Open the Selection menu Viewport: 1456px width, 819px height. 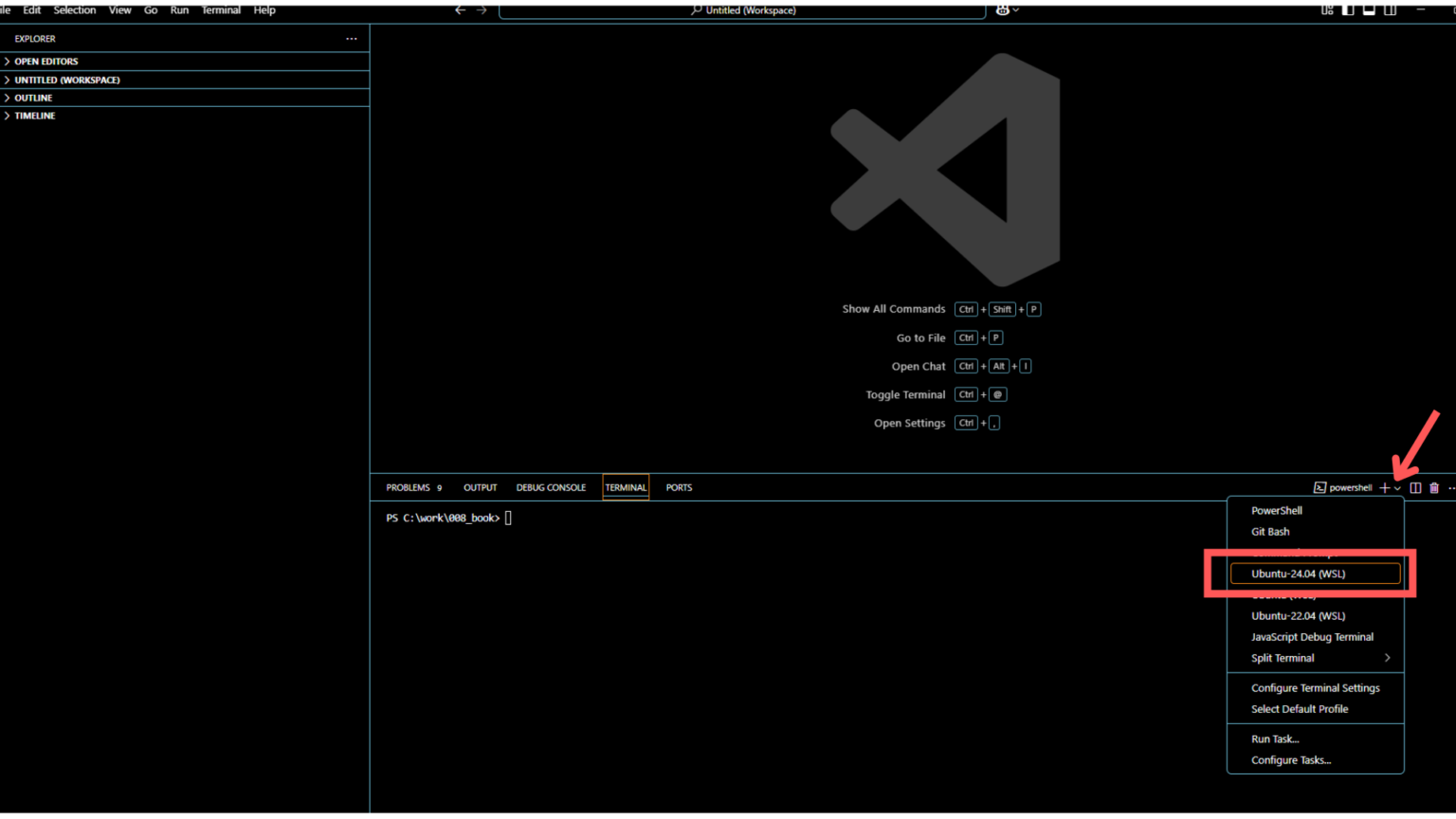[x=75, y=10]
